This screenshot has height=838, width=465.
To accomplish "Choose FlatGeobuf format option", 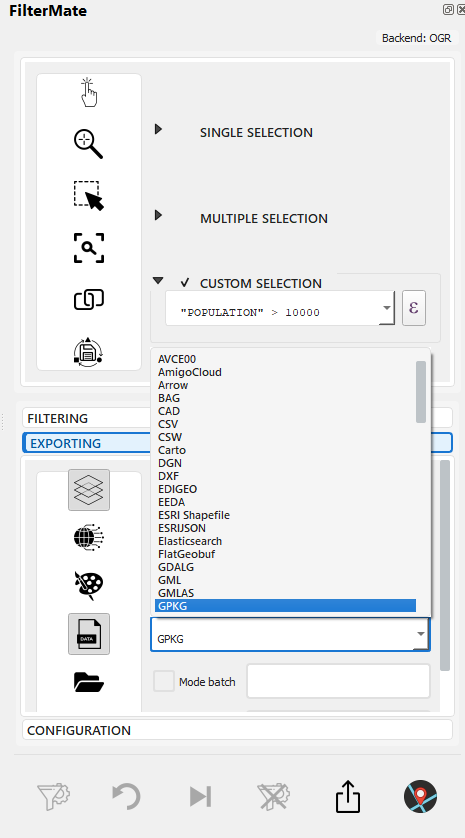I will coord(285,554).
